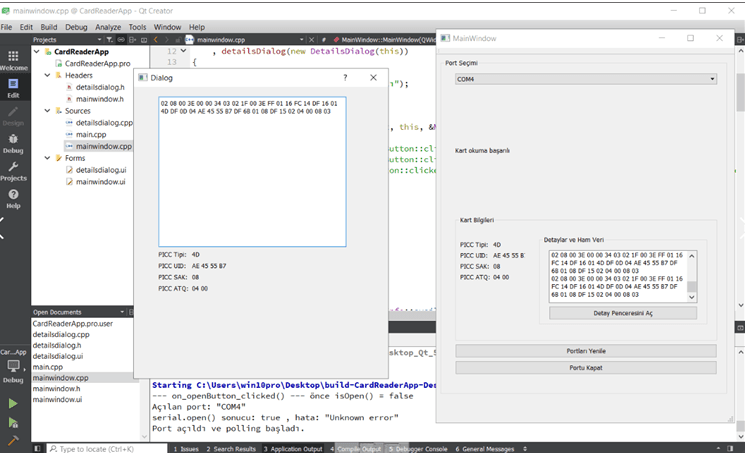The height and width of the screenshot is (454, 745).
Task: Switch to Debug mode in sidebar
Action: click(13, 143)
